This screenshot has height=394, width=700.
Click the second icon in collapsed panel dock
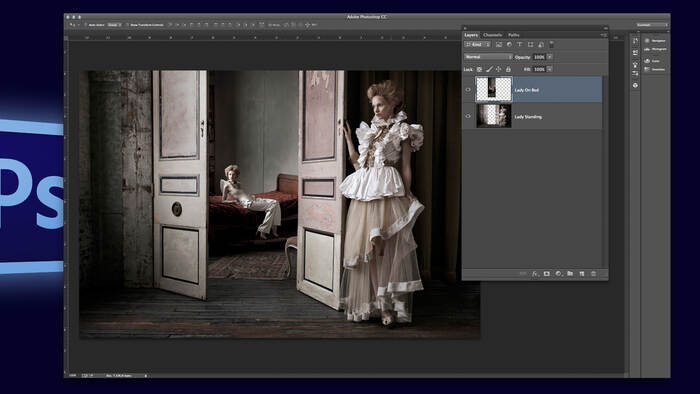click(635, 53)
